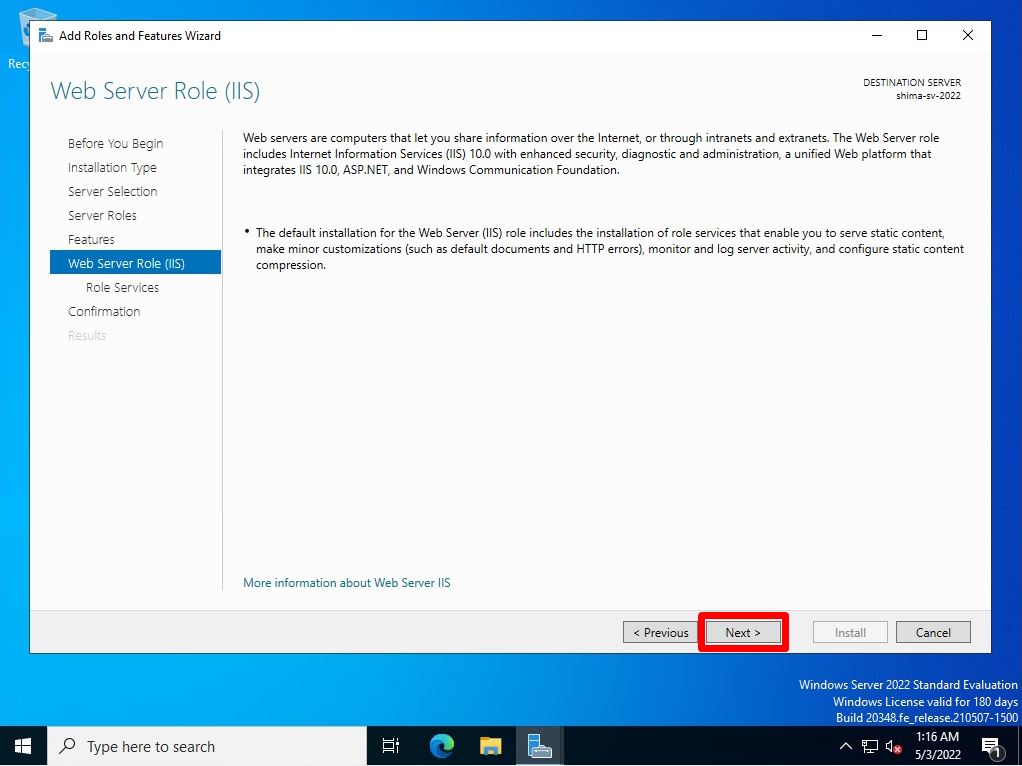Close the wizard window
Image resolution: width=1022 pixels, height=766 pixels.
(967, 35)
